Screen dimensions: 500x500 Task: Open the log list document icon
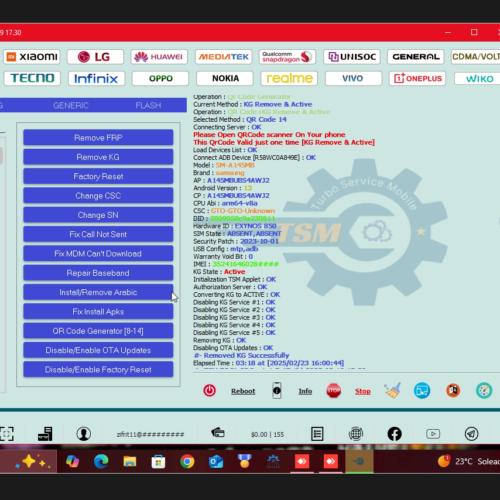click(x=317, y=434)
